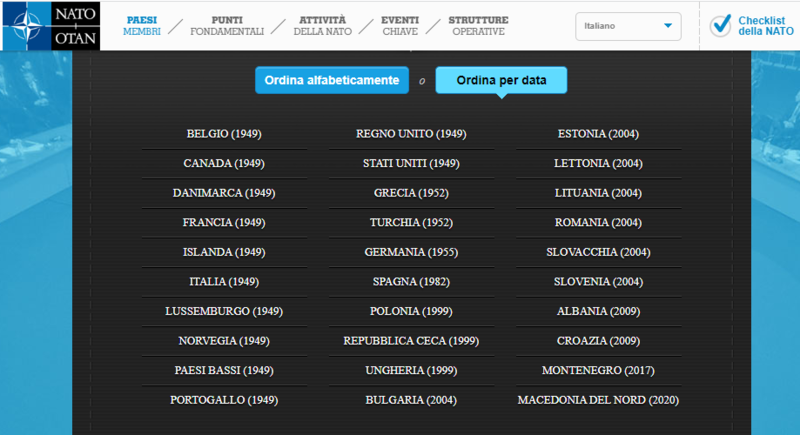Click Ordina alfabeticamente button
Viewport: 800px width, 435px height.
pyautogui.click(x=332, y=80)
